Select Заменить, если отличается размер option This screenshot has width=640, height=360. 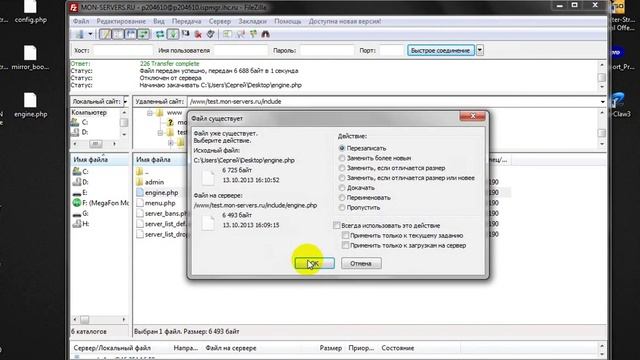click(x=392, y=168)
